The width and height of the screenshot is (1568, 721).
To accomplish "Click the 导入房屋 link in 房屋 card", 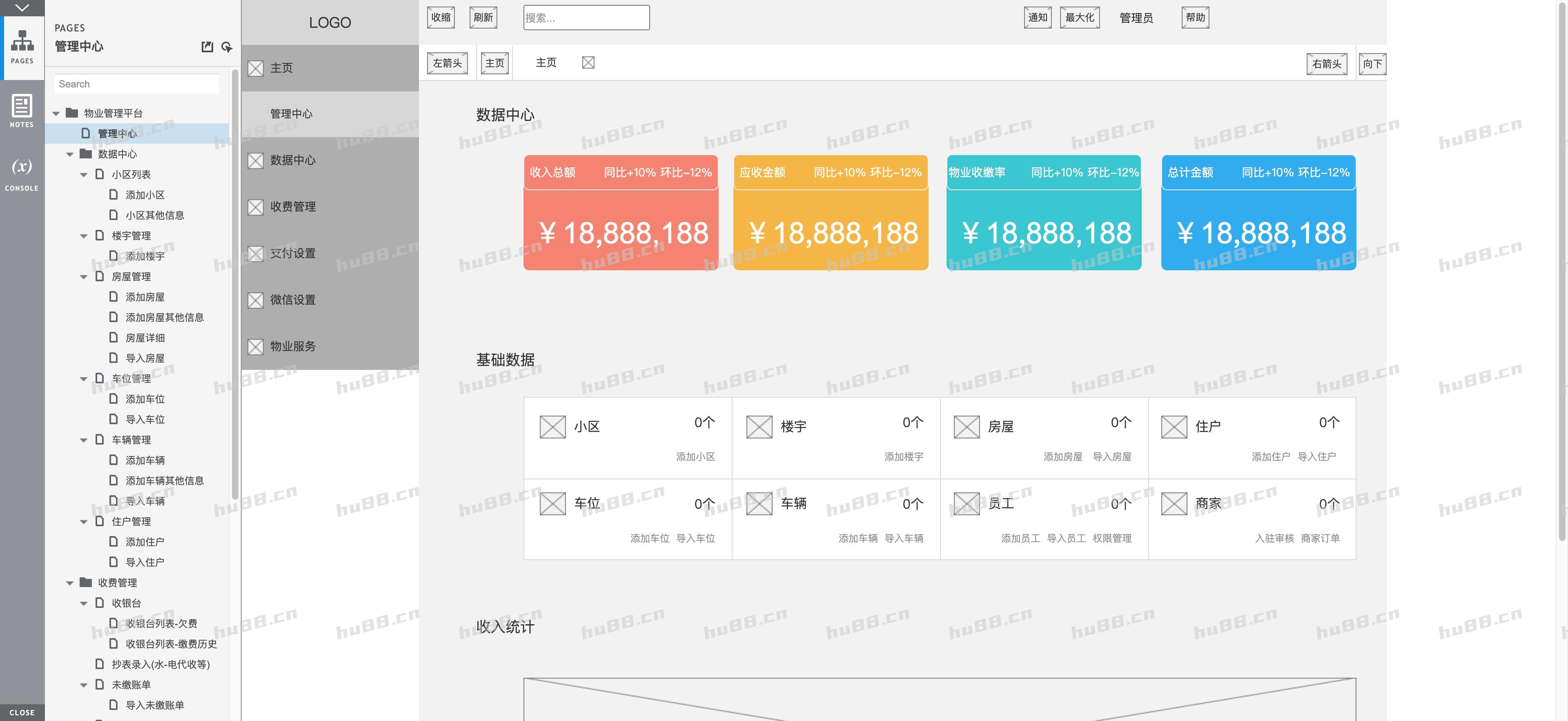I will click(1111, 457).
